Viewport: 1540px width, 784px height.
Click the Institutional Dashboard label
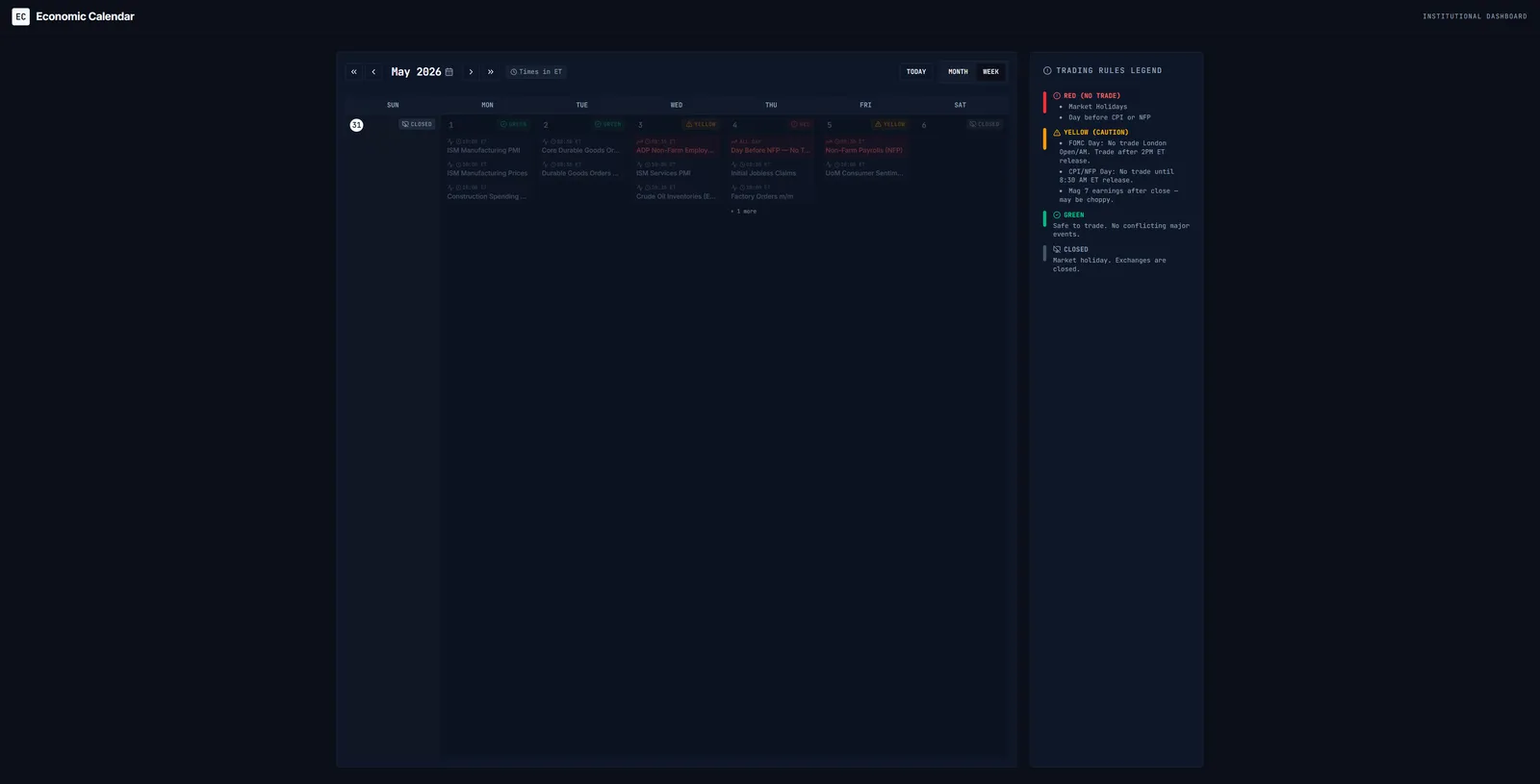pyautogui.click(x=1475, y=16)
